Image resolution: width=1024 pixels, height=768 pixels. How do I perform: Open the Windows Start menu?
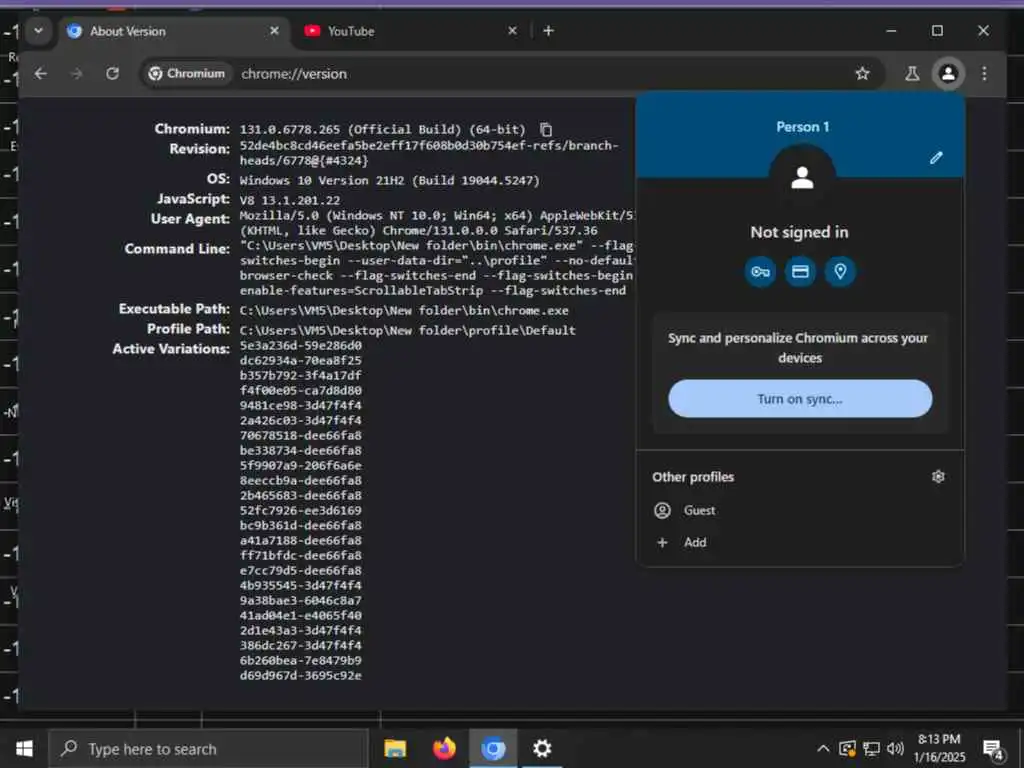pos(24,748)
